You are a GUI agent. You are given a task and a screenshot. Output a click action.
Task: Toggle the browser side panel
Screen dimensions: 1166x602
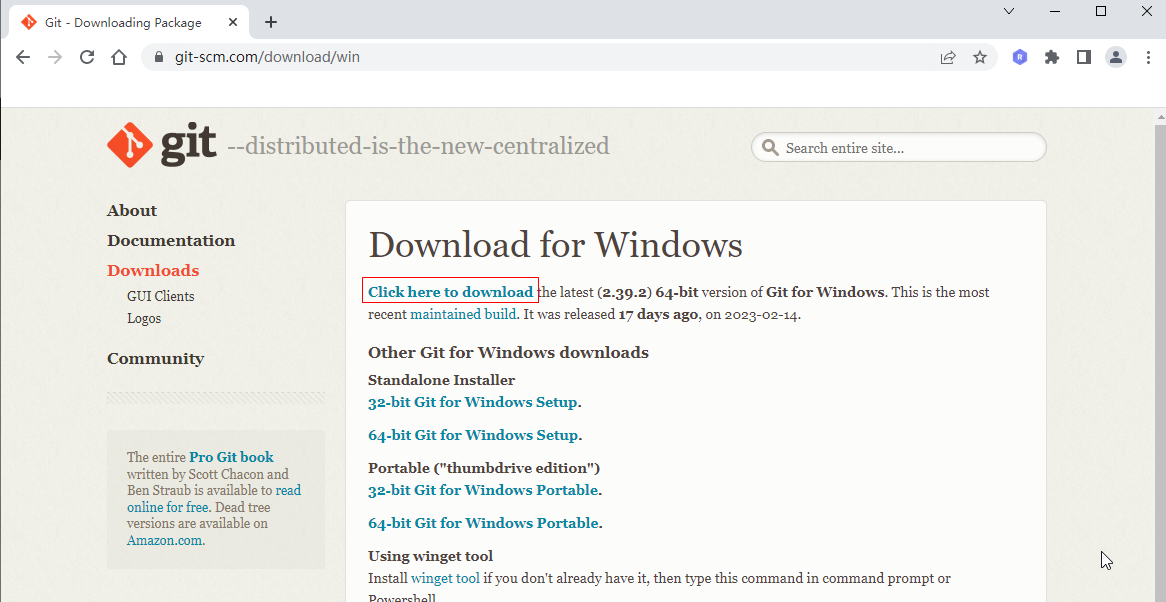tap(1083, 56)
